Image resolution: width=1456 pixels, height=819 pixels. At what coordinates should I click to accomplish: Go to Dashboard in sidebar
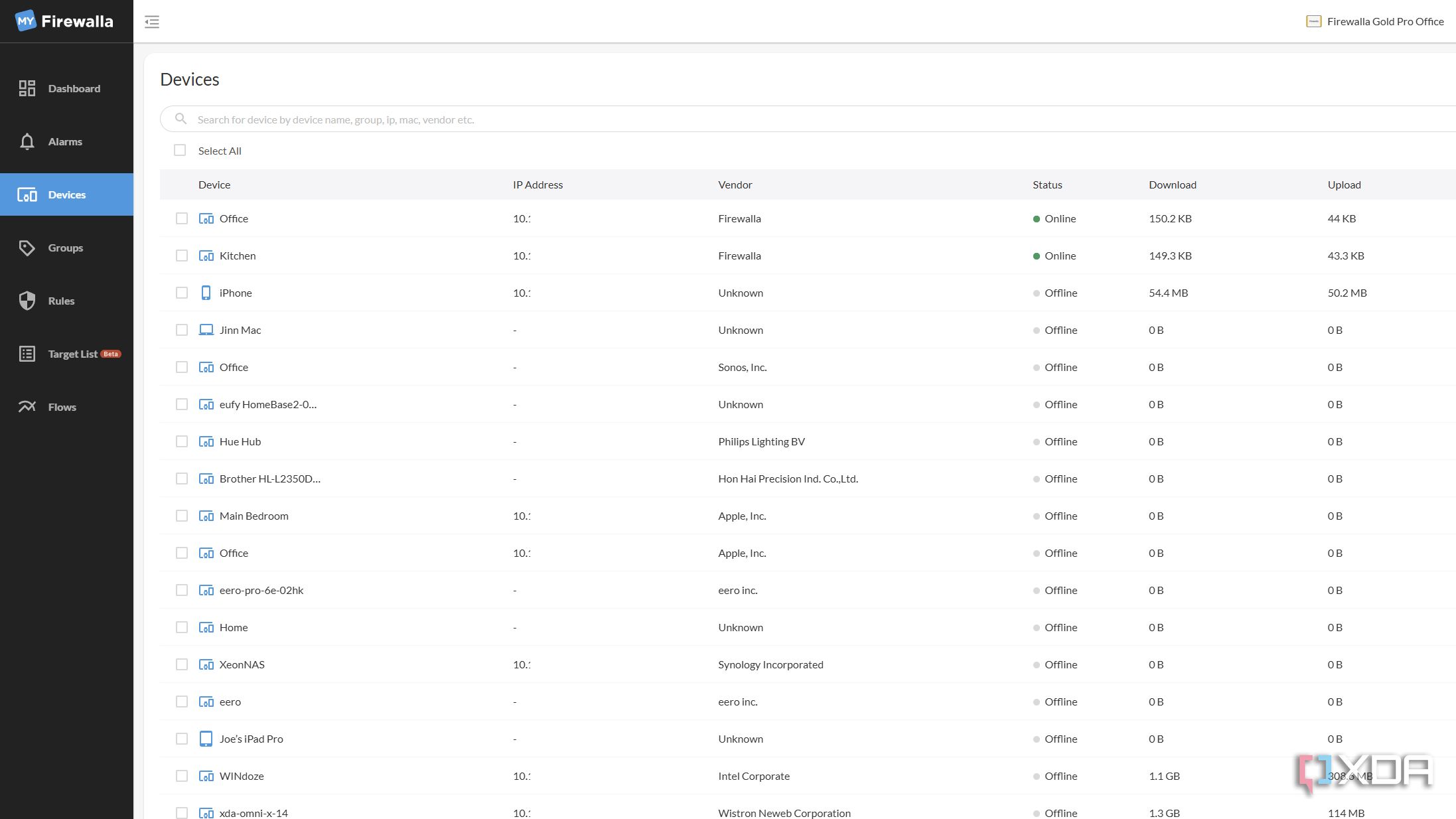pyautogui.click(x=66, y=88)
